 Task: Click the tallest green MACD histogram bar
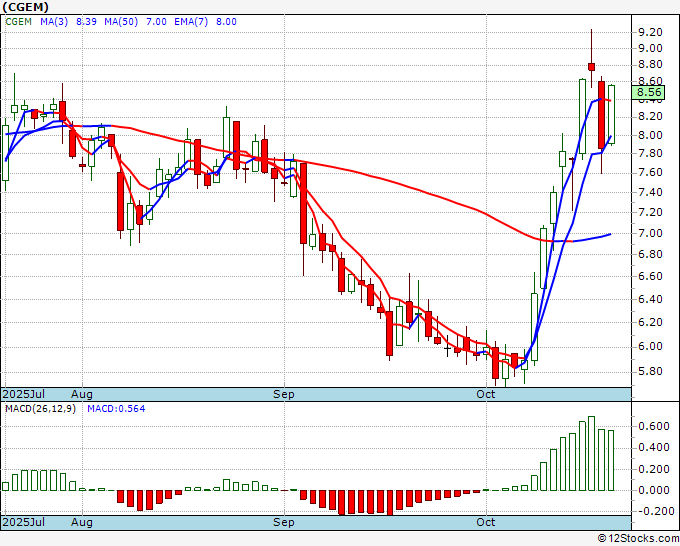click(591, 454)
